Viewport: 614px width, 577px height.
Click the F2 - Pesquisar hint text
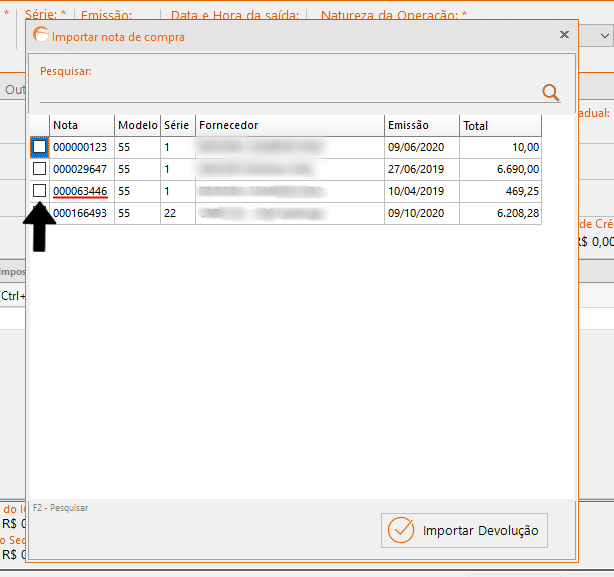(x=61, y=508)
